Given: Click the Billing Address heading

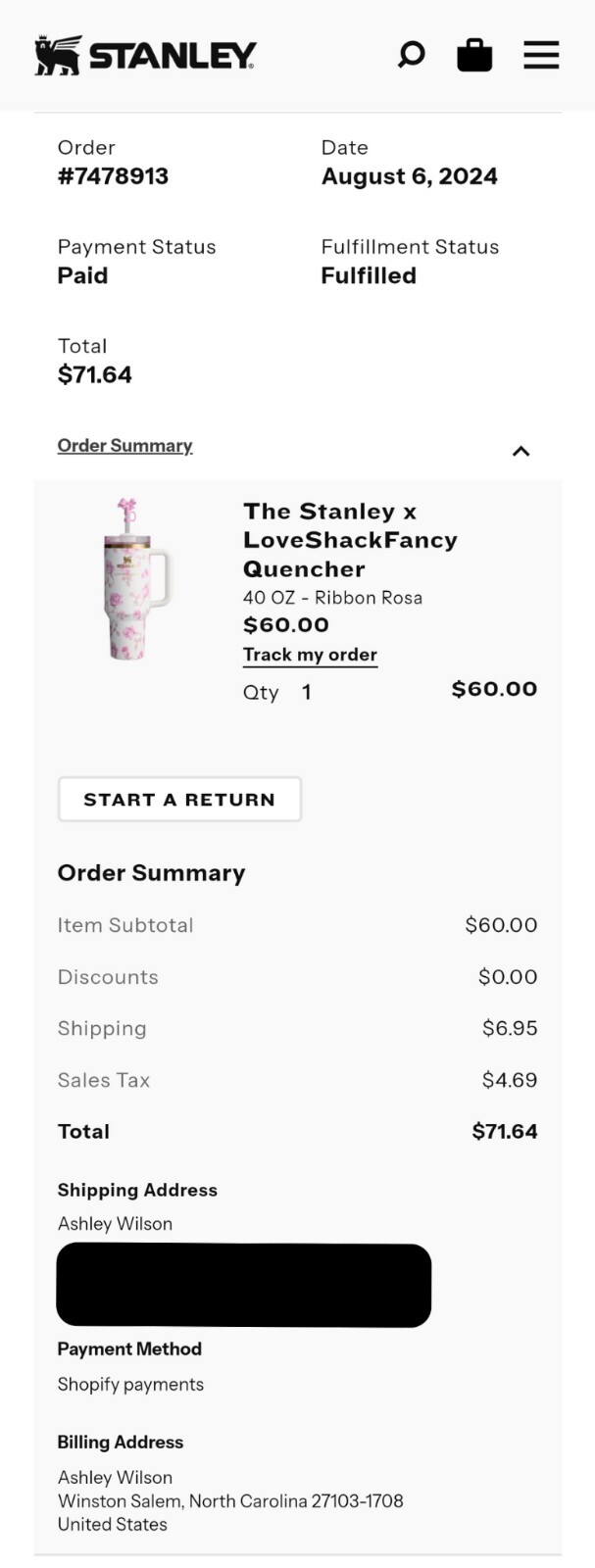Looking at the screenshot, I should (x=121, y=1442).
